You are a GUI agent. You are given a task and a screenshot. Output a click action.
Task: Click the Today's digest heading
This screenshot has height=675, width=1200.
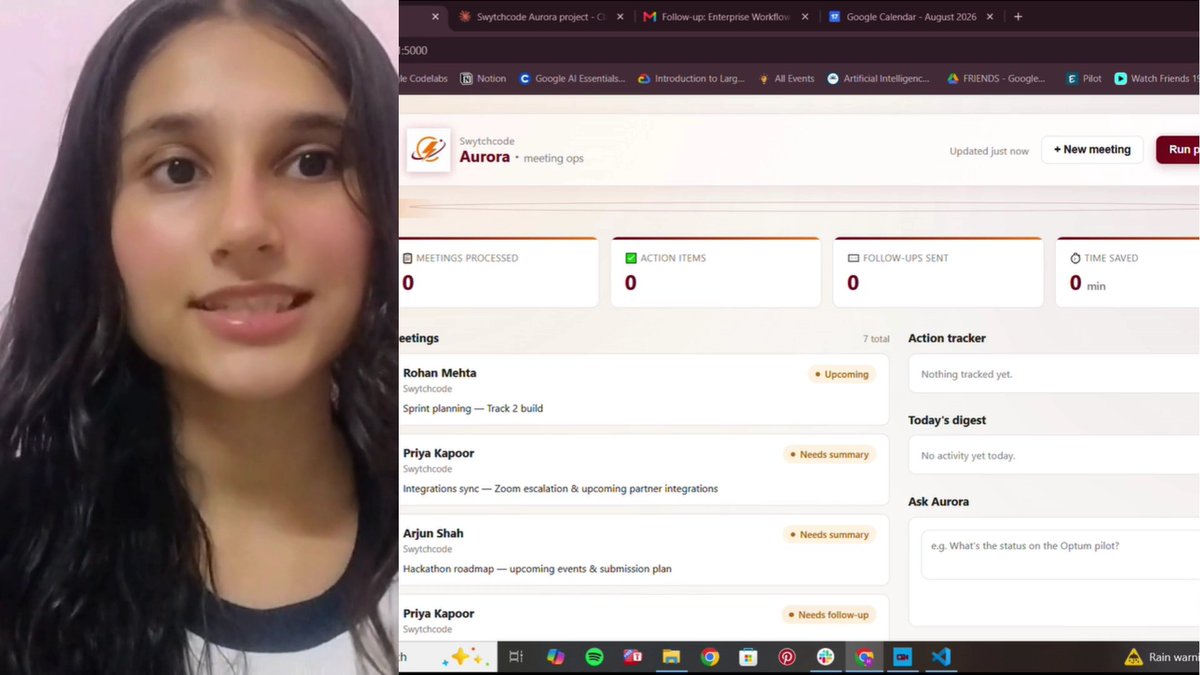point(947,420)
